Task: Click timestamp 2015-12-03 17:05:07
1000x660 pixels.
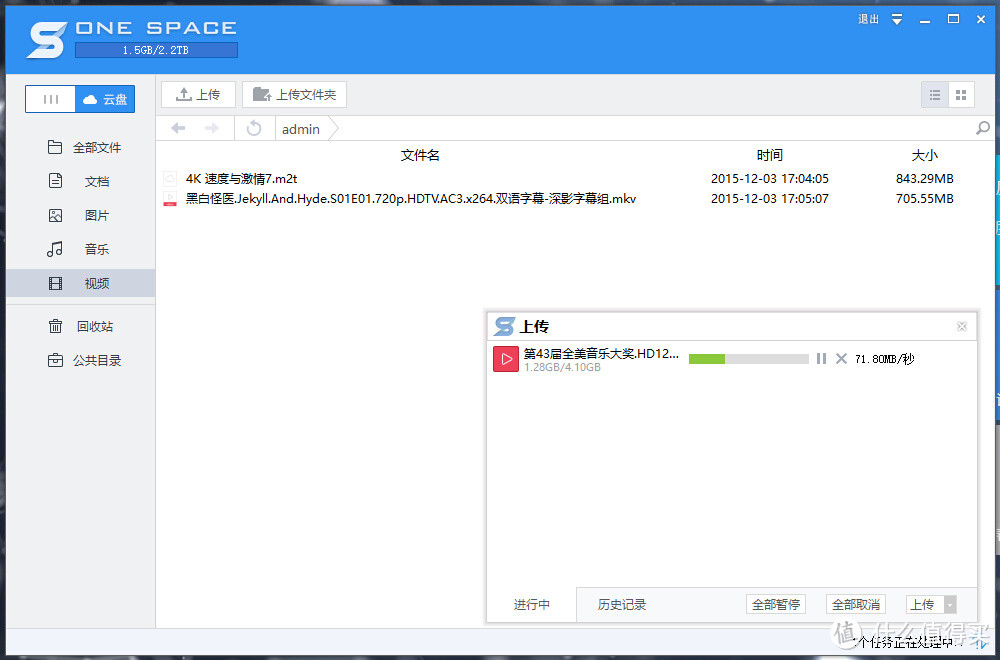Action: pyautogui.click(x=770, y=198)
